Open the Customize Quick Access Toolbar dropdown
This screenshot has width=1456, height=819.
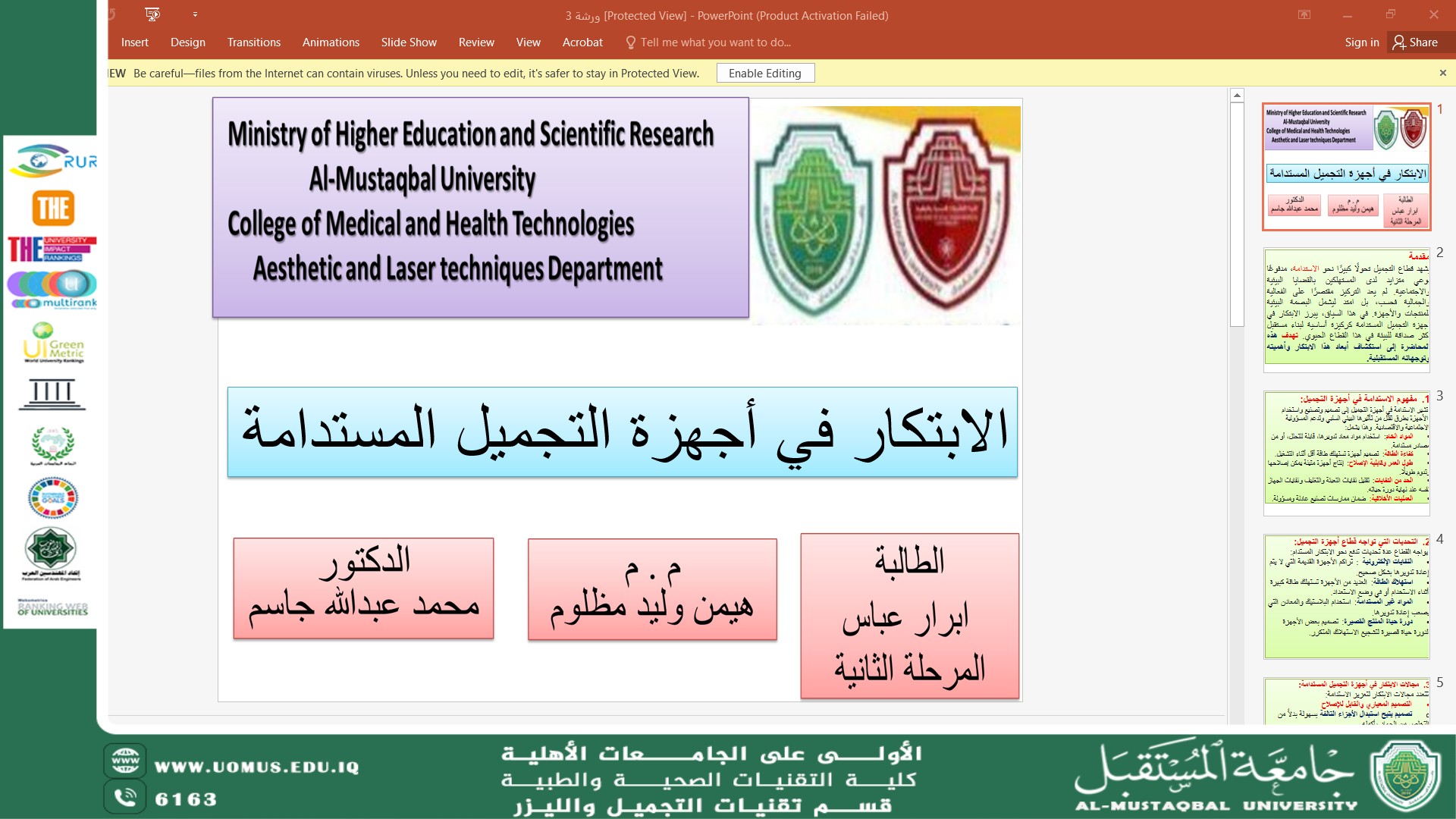195,14
